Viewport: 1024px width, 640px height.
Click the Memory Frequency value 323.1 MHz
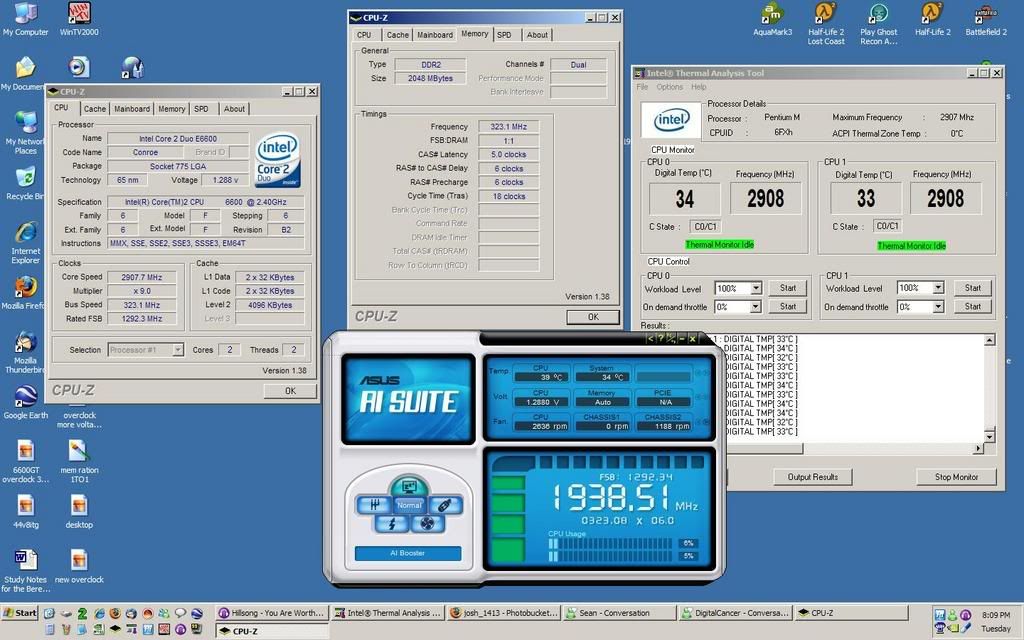tap(509, 127)
